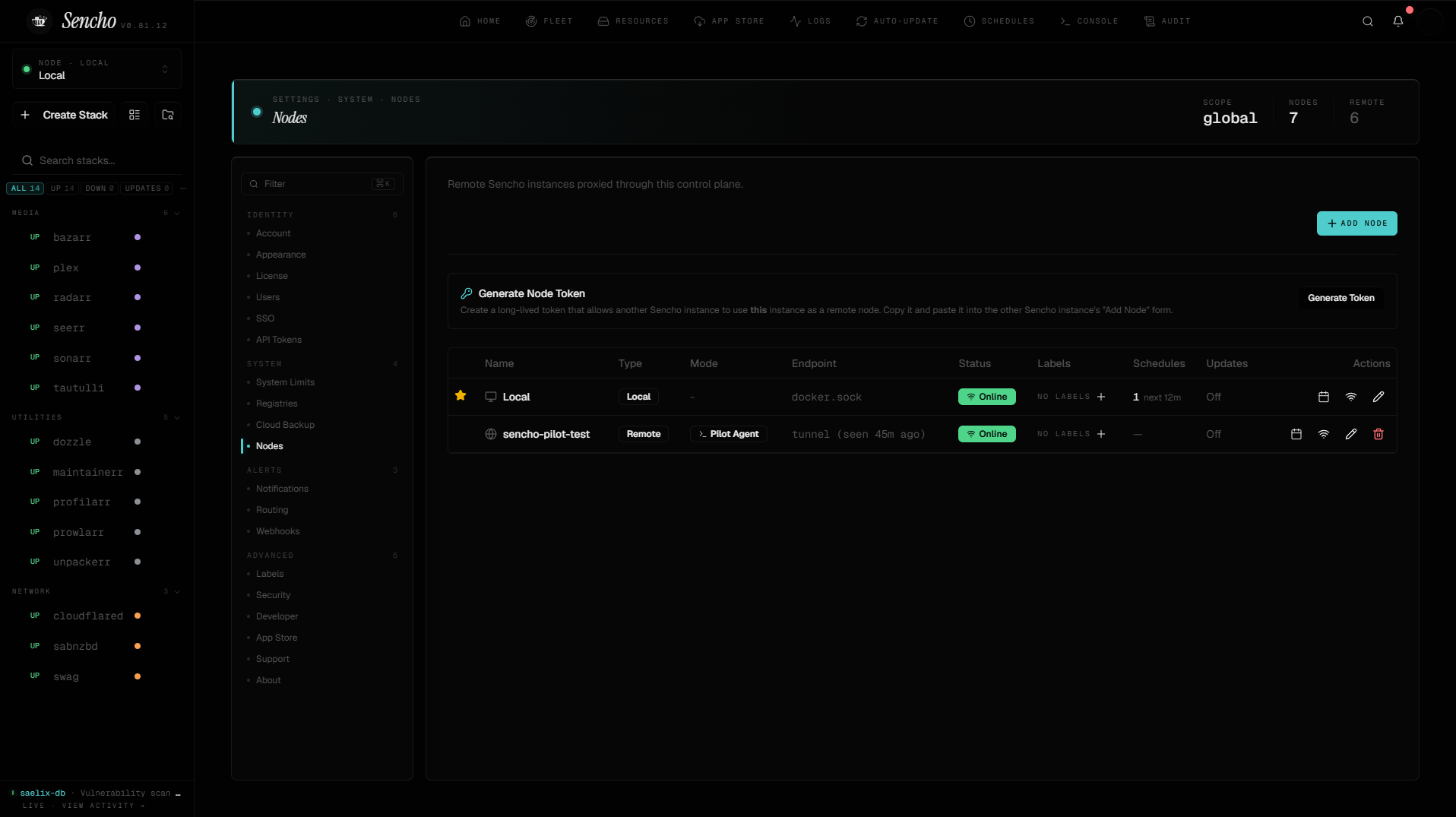
Task: Open the list view icon beside Create Stack
Action: (135, 115)
